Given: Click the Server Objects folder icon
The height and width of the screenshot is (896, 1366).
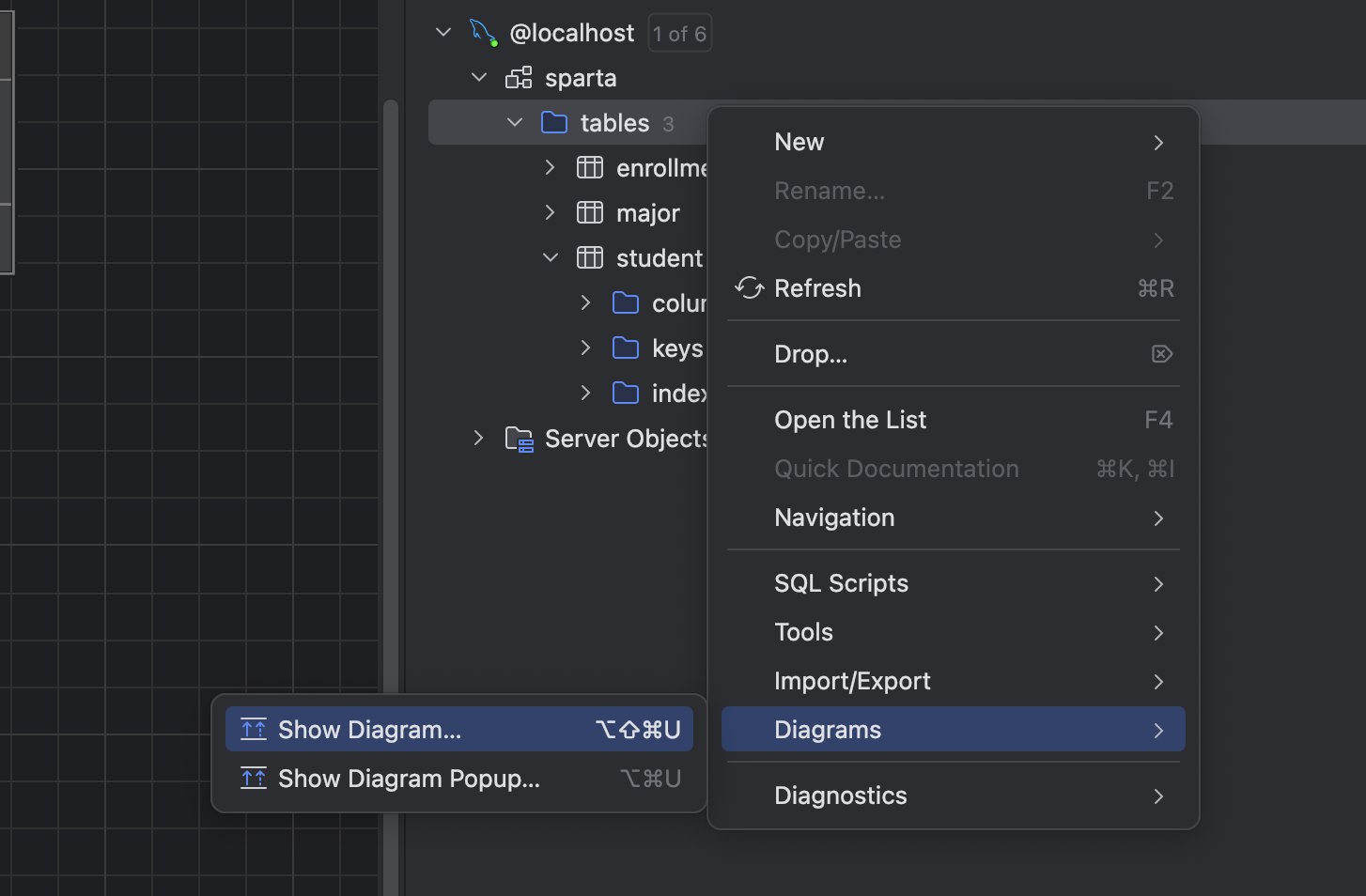Looking at the screenshot, I should [x=519, y=439].
